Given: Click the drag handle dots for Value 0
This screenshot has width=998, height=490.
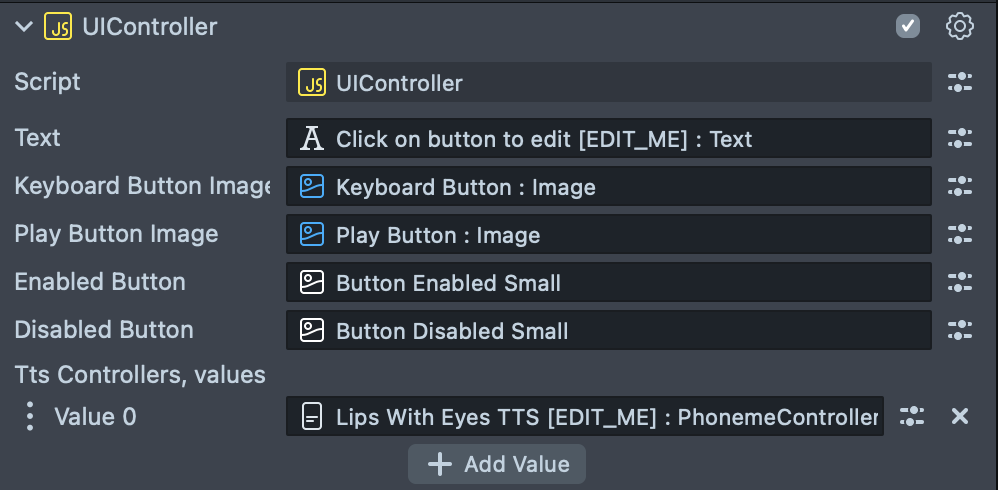Looking at the screenshot, I should (x=30, y=417).
